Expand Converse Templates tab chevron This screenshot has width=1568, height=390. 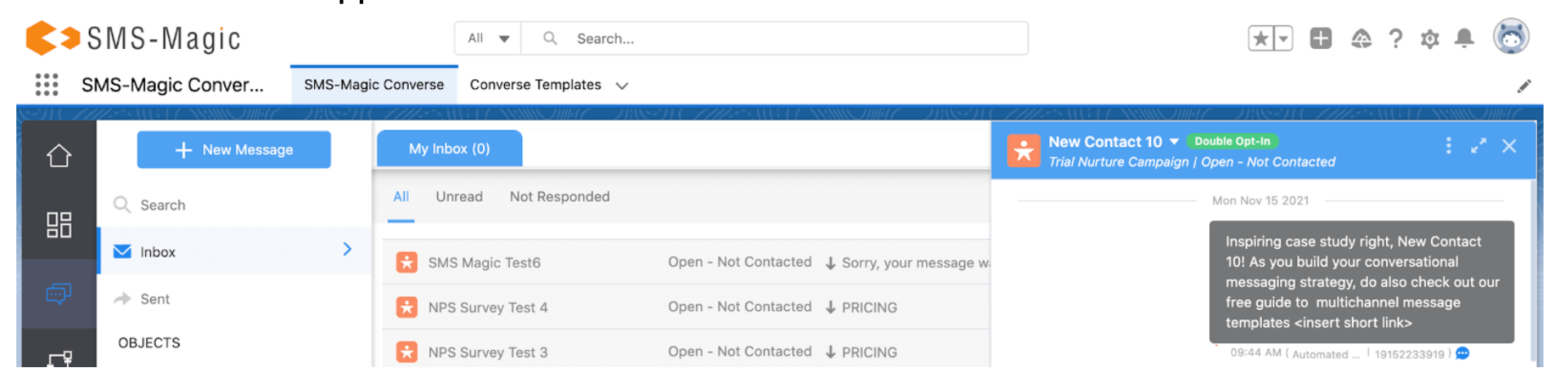tap(622, 86)
